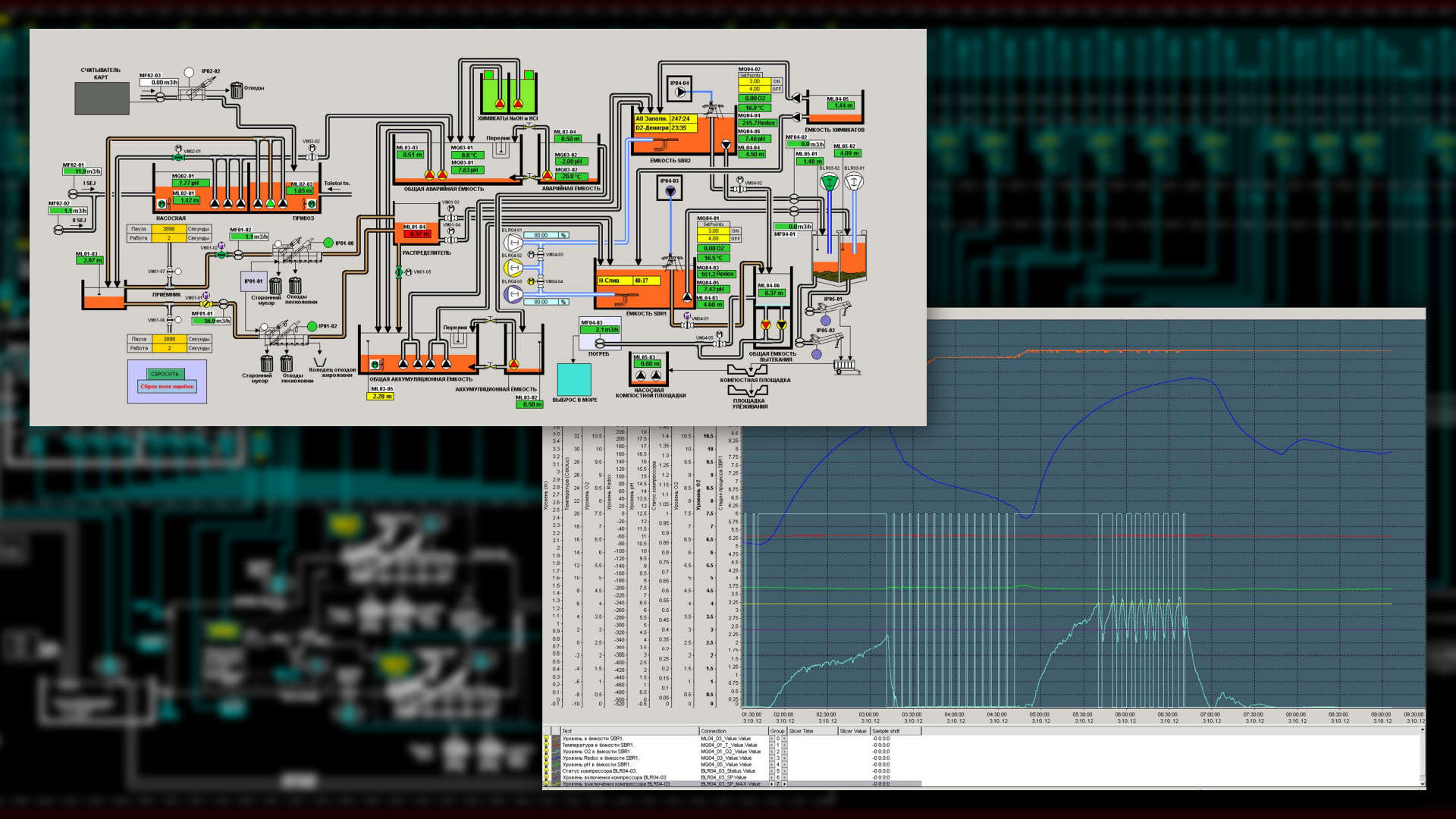Click the trend legend vertical scrollbar
Viewport: 1456px width, 819px height.
point(1423,758)
